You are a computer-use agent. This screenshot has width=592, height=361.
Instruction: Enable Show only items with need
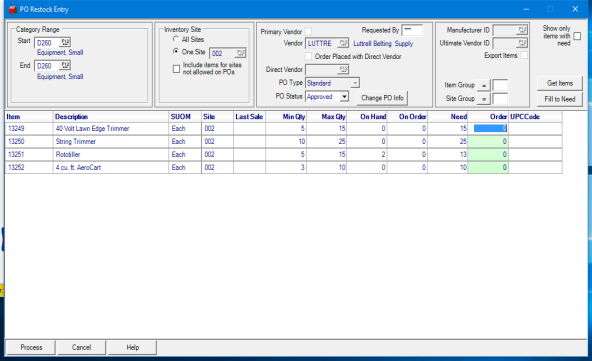pyautogui.click(x=577, y=36)
